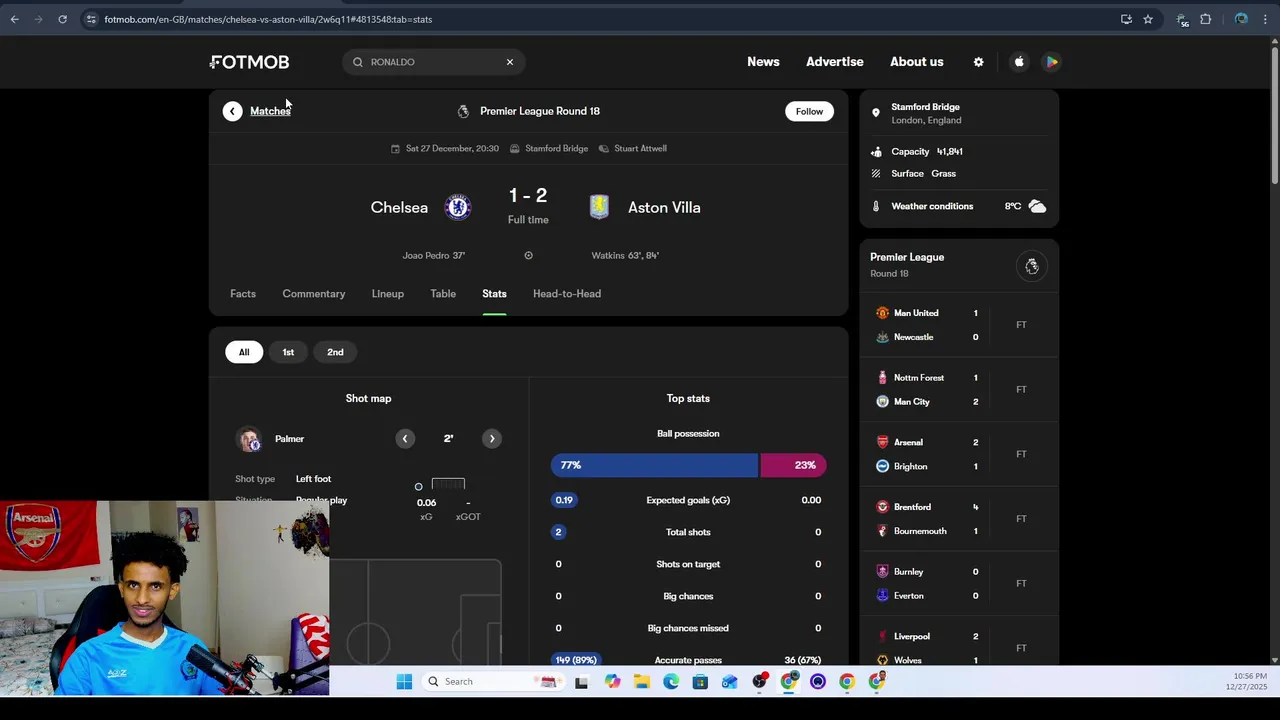This screenshot has width=1280, height=720.
Task: Open File Explorer from the taskbar
Action: [x=641, y=681]
